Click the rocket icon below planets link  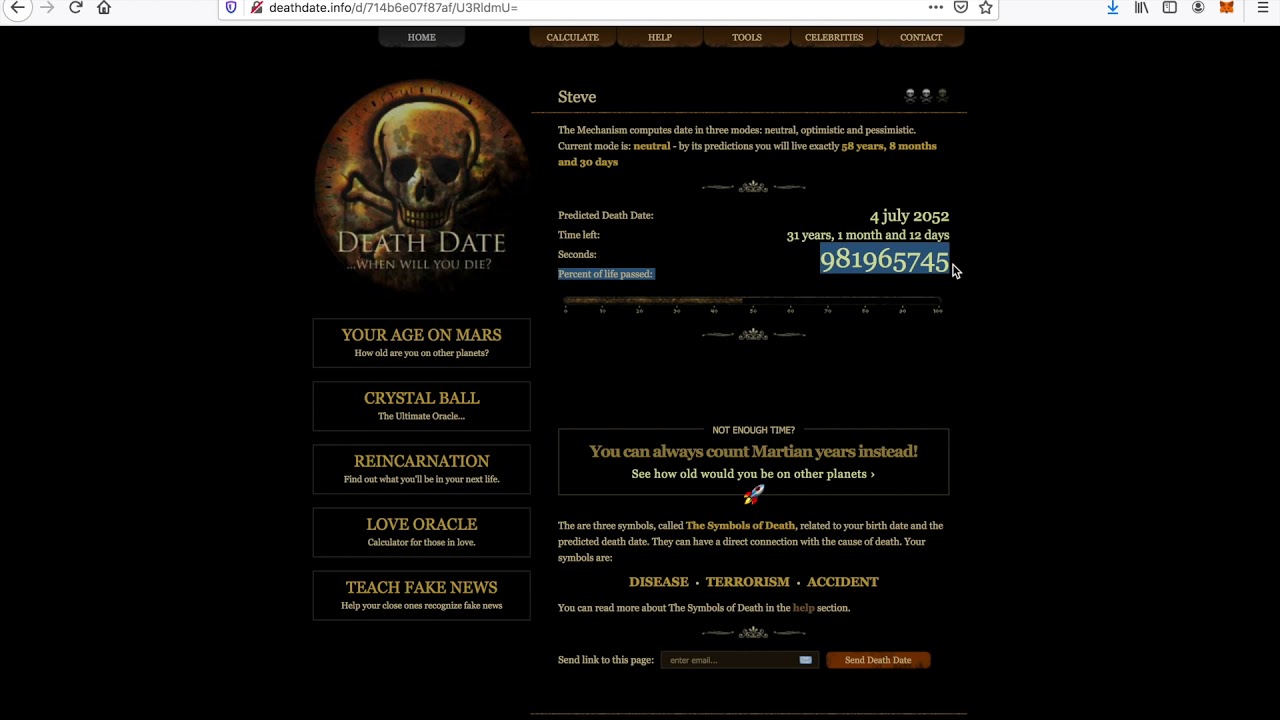(x=753, y=494)
